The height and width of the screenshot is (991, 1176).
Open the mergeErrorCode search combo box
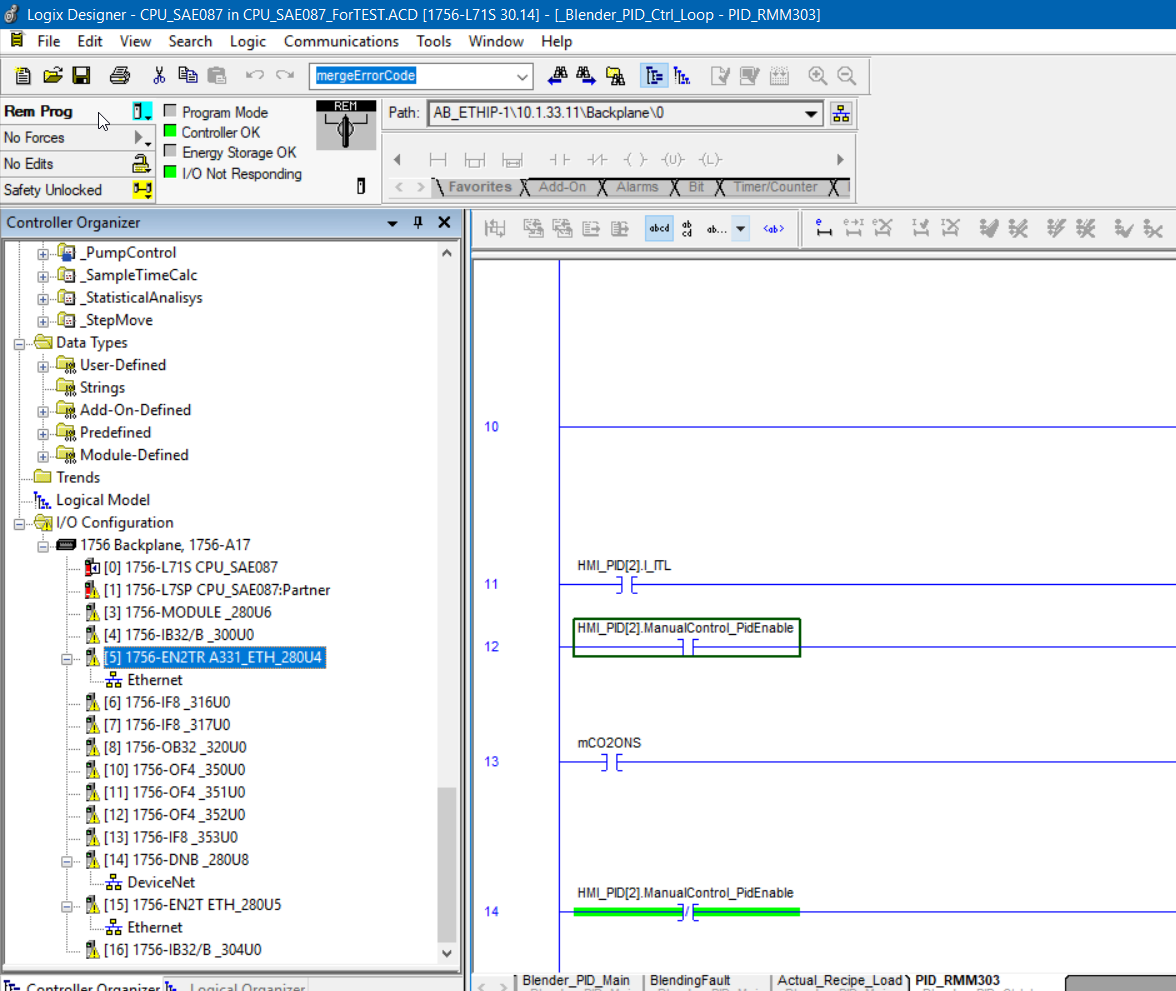click(522, 77)
